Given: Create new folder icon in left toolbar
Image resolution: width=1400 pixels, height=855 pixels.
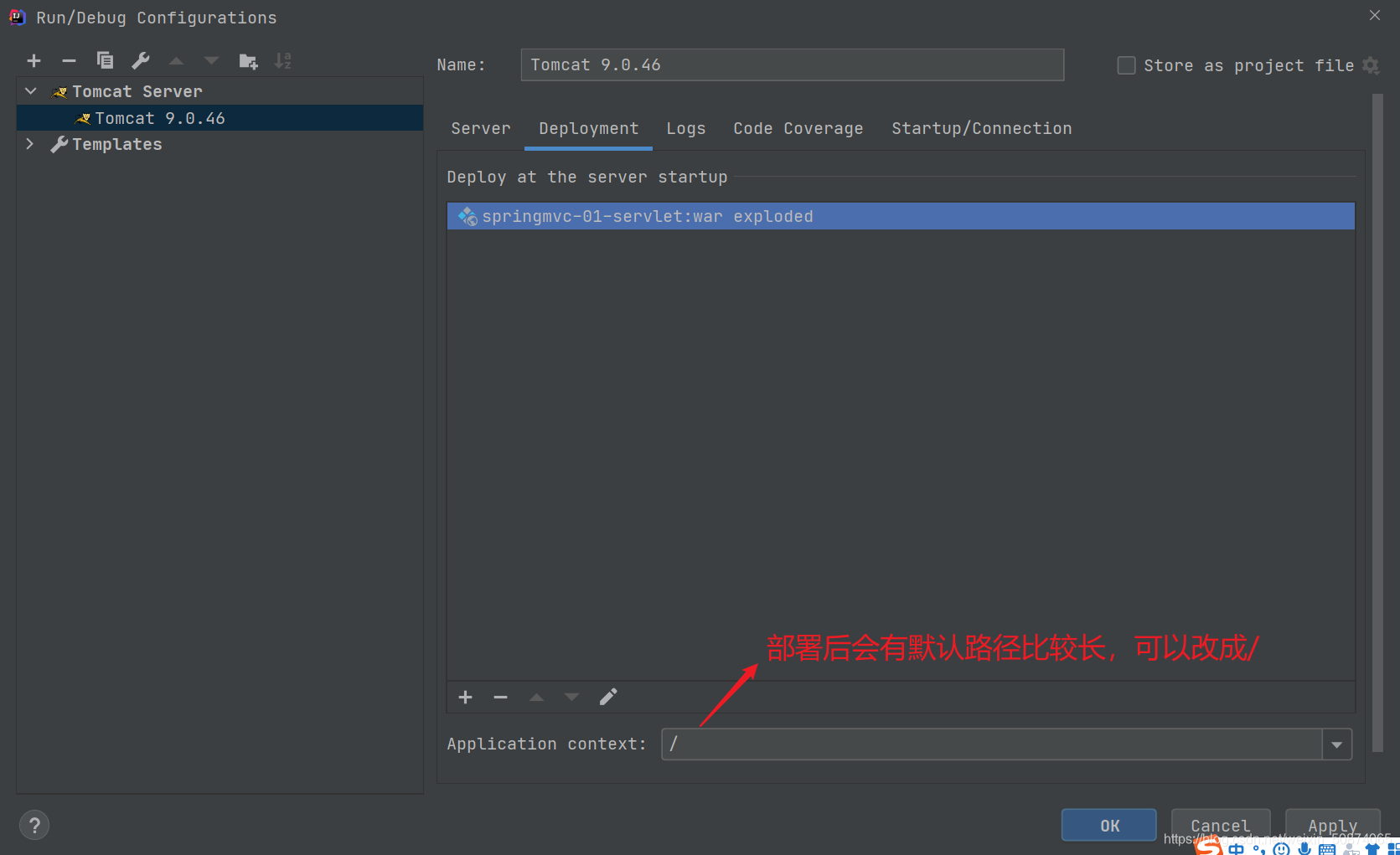Looking at the screenshot, I should [x=248, y=60].
